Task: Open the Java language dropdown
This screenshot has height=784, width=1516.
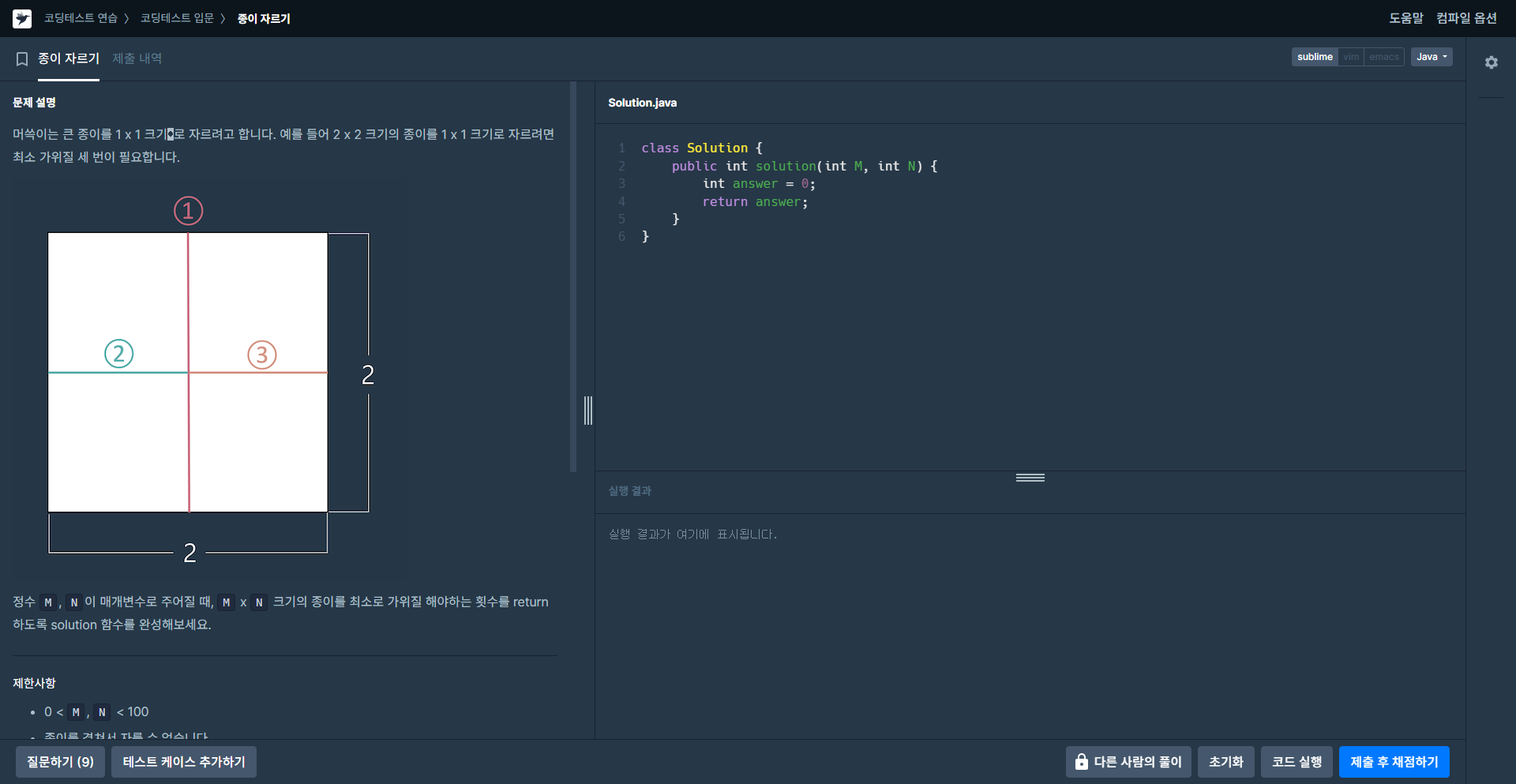Action: [x=1432, y=57]
